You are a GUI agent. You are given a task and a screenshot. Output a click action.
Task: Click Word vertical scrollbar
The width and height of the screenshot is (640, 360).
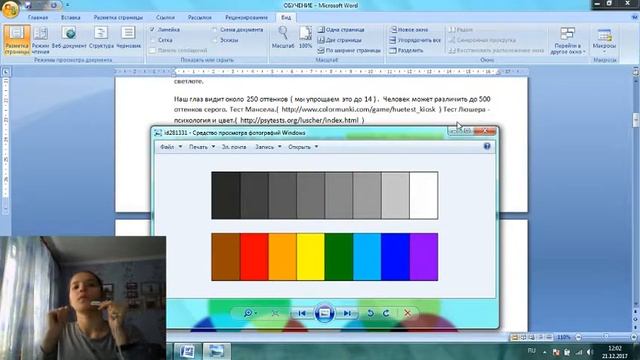point(636,120)
